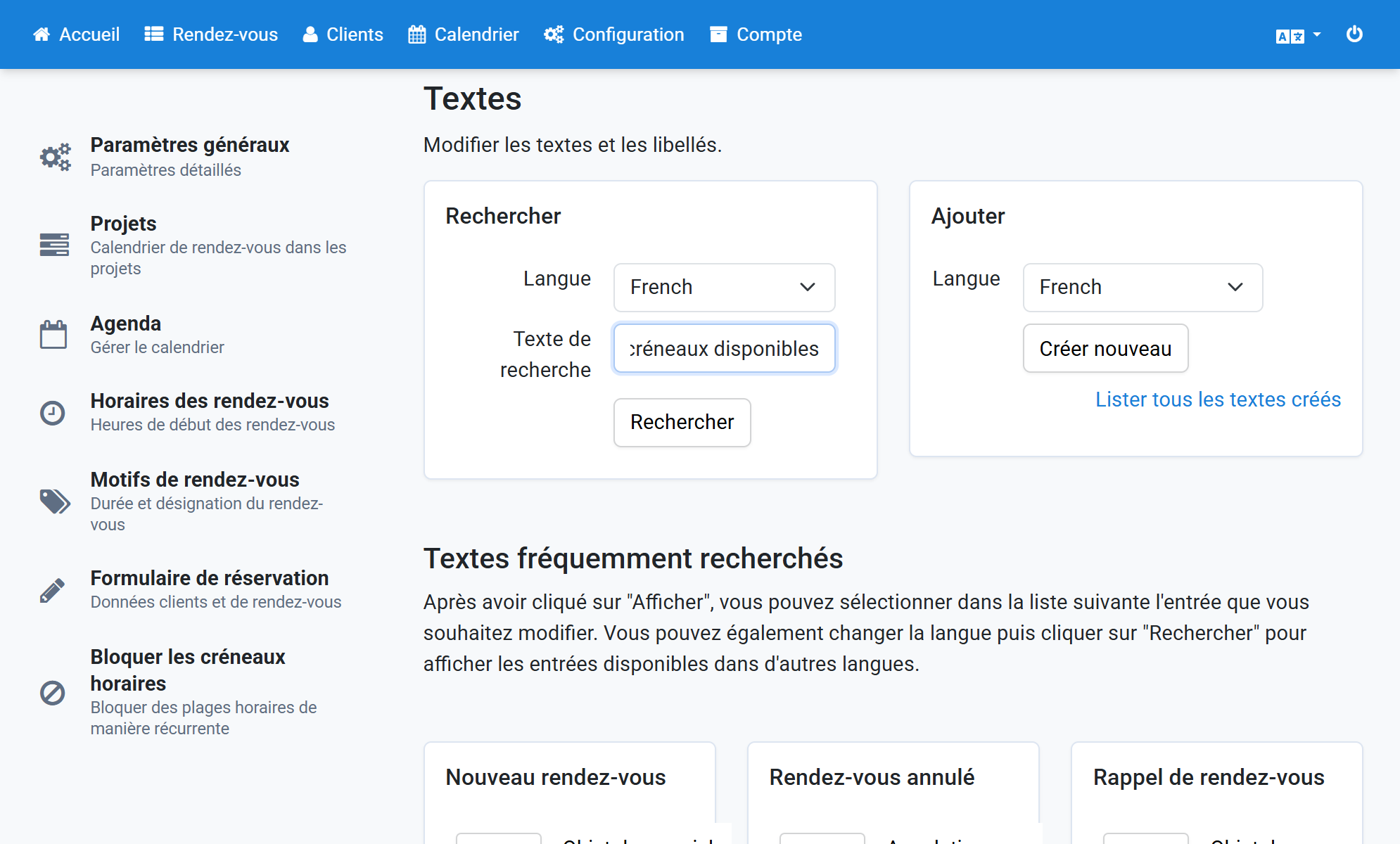The width and height of the screenshot is (1400, 844).
Task: Click the archive box icon beside Compte
Action: tap(718, 34)
